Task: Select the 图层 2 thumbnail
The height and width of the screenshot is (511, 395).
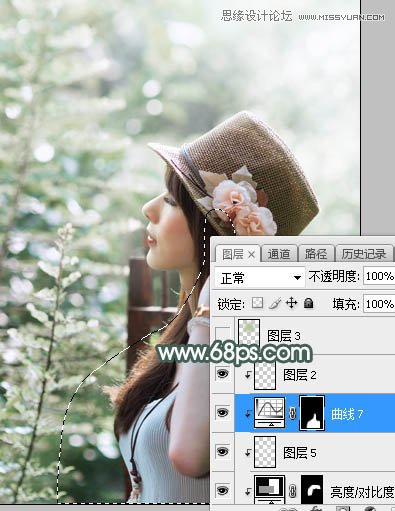Action: click(265, 375)
